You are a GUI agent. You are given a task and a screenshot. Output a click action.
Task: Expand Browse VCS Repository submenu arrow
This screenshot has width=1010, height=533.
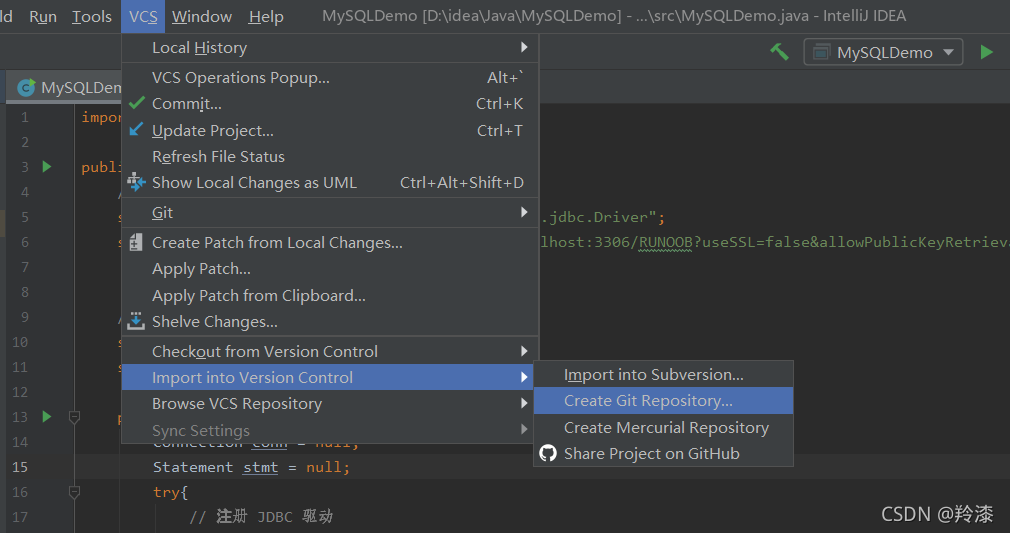[524, 403]
